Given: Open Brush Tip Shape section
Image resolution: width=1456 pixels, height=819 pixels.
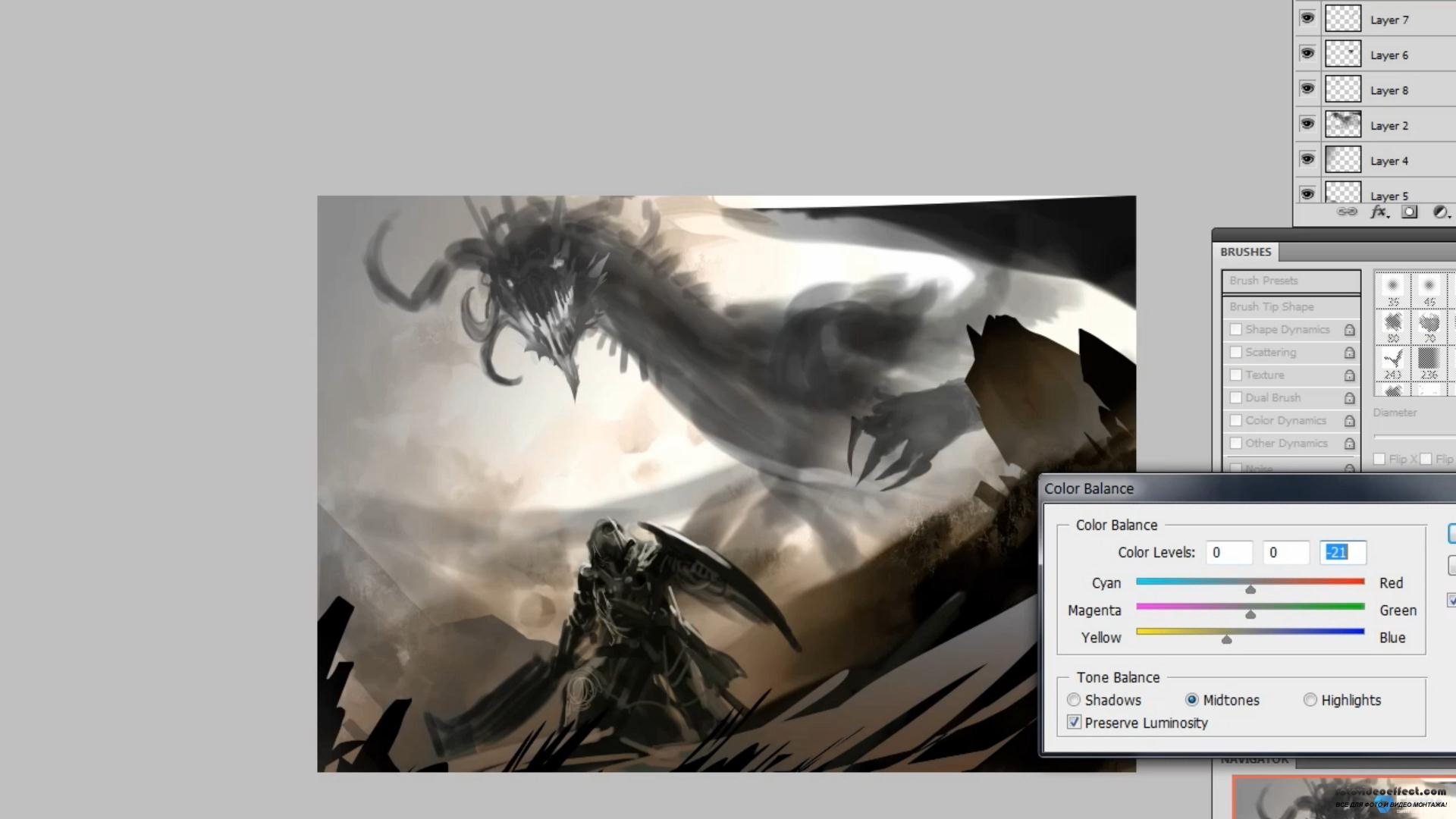Looking at the screenshot, I should click(1291, 306).
